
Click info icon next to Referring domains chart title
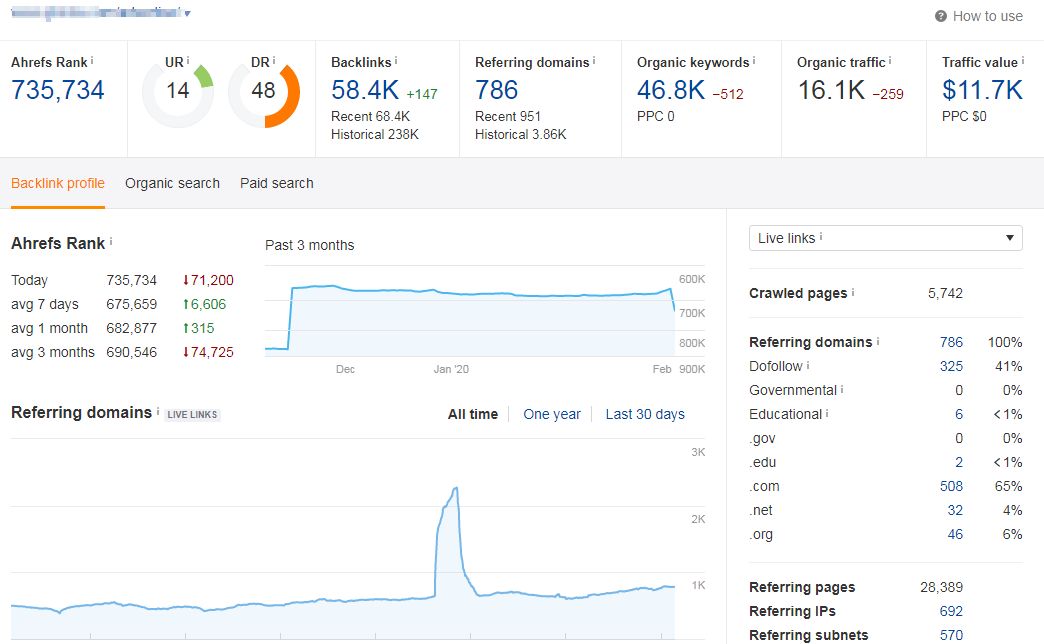point(158,412)
